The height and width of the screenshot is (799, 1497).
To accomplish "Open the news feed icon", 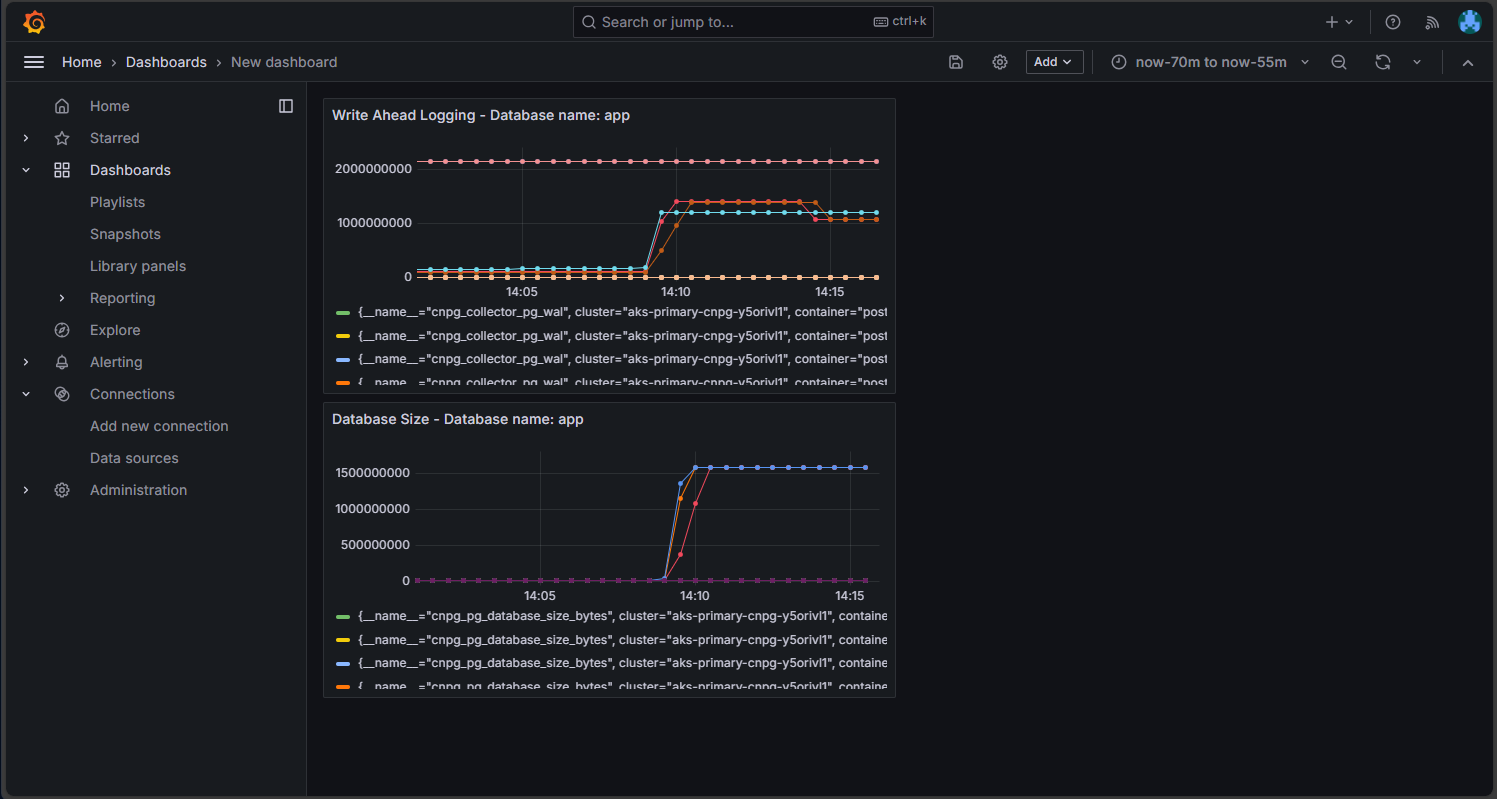I will (1432, 22).
